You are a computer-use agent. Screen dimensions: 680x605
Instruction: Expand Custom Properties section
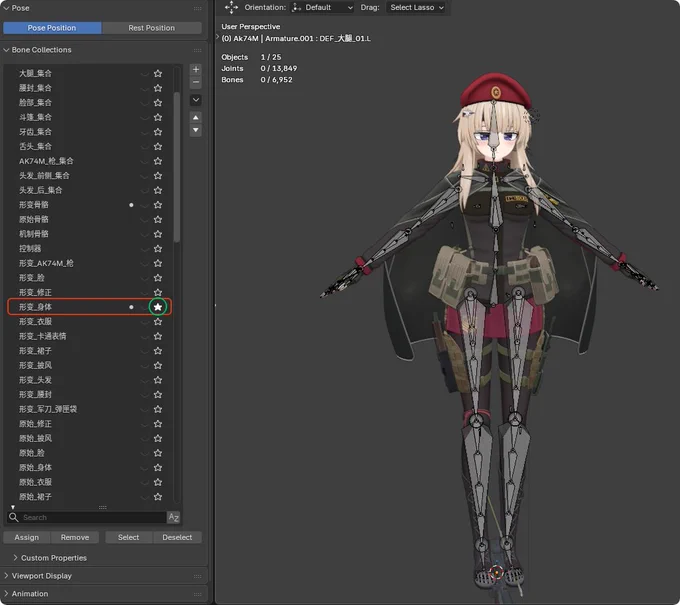[15, 558]
